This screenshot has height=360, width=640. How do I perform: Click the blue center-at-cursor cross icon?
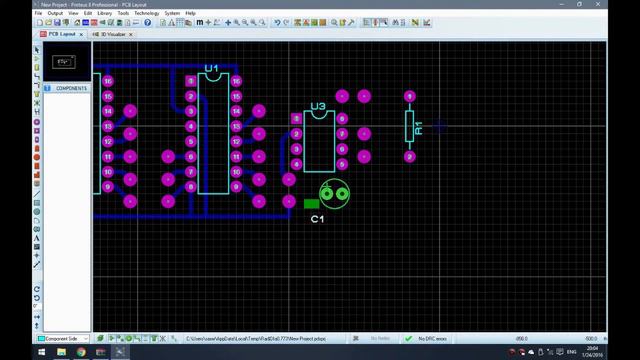[x=228, y=22]
